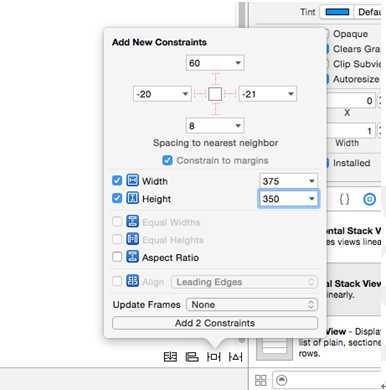The width and height of the screenshot is (386, 390).
Task: Switch library to grid view icon
Action: pyautogui.click(x=261, y=380)
